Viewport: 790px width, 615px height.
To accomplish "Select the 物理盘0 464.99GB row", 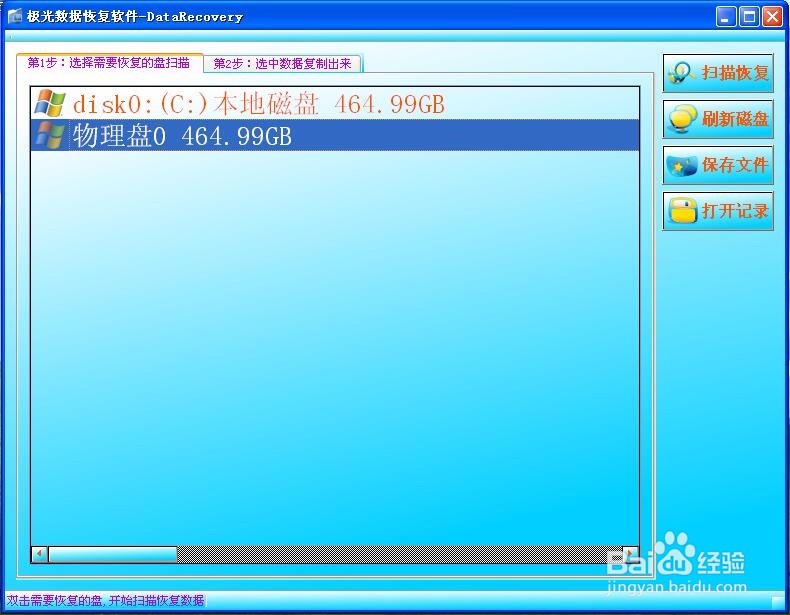I will point(335,135).
